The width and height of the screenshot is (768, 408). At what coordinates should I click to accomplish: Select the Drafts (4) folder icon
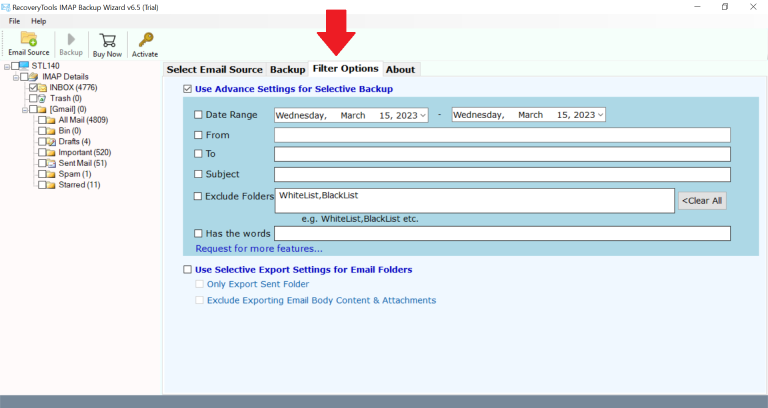coord(50,141)
